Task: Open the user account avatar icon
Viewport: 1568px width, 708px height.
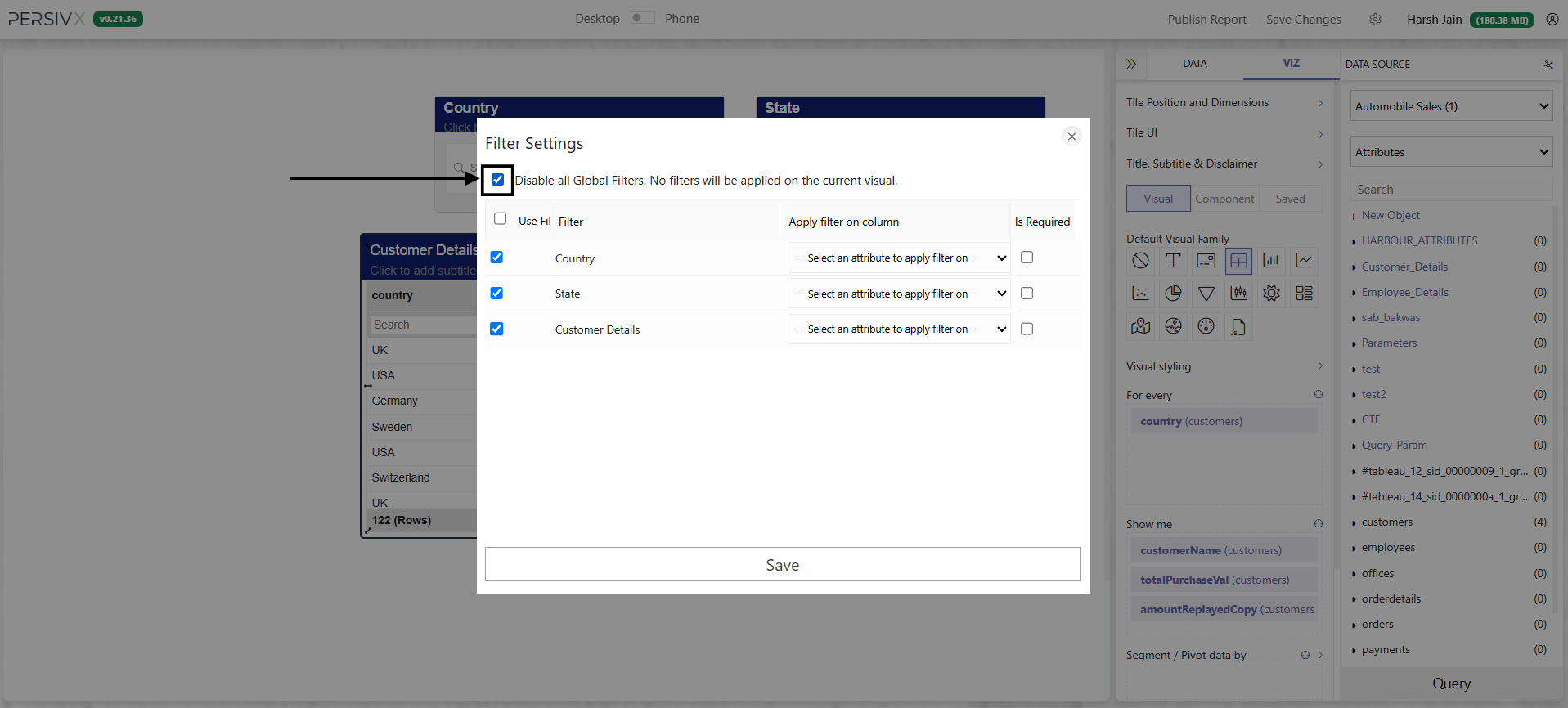Action: [x=1552, y=19]
